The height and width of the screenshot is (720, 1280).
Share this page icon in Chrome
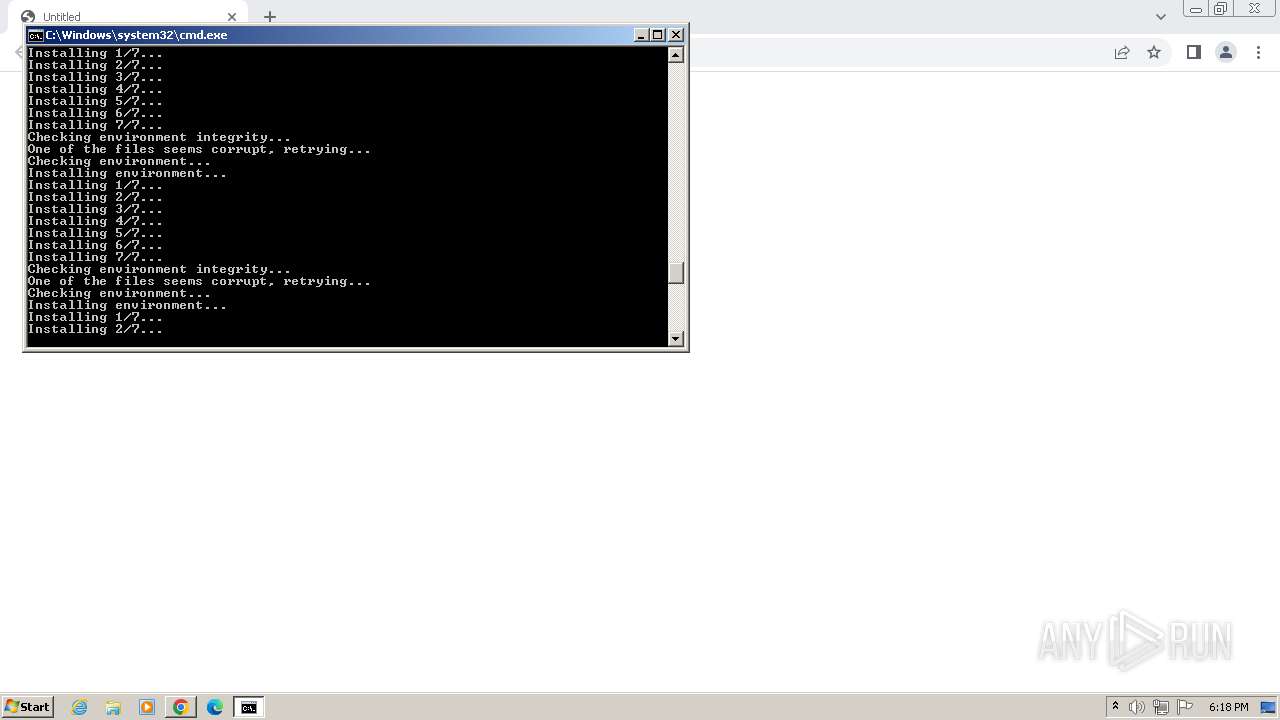(1122, 53)
